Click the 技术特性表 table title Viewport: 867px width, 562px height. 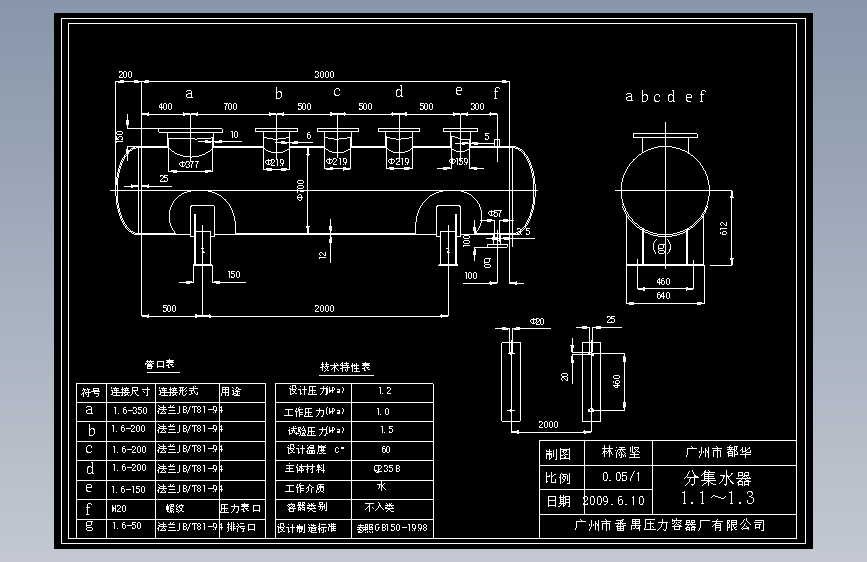(345, 367)
